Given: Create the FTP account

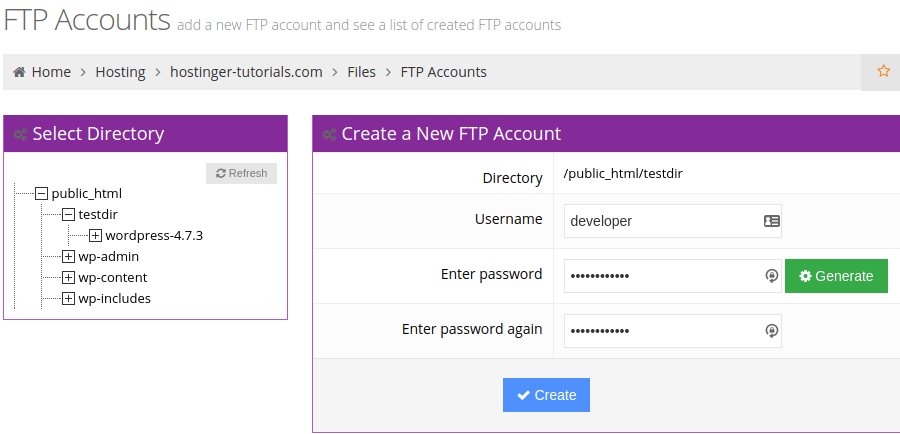Looking at the screenshot, I should tap(546, 395).
